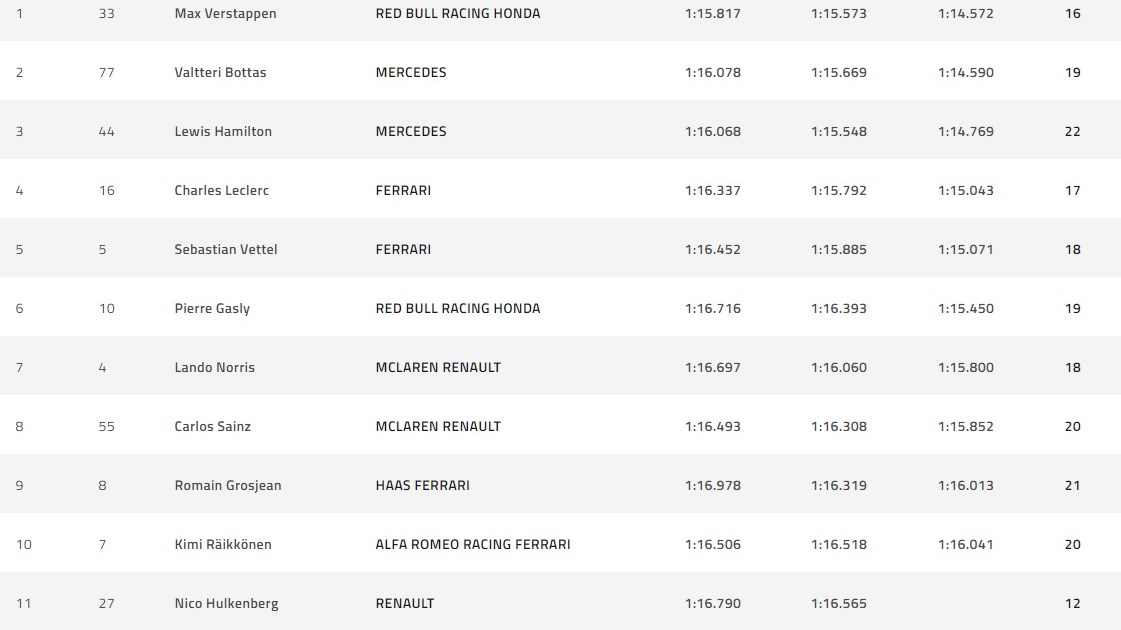Click Hamilton's lap count 22
Viewport: 1121px width, 630px height.
(x=1072, y=132)
